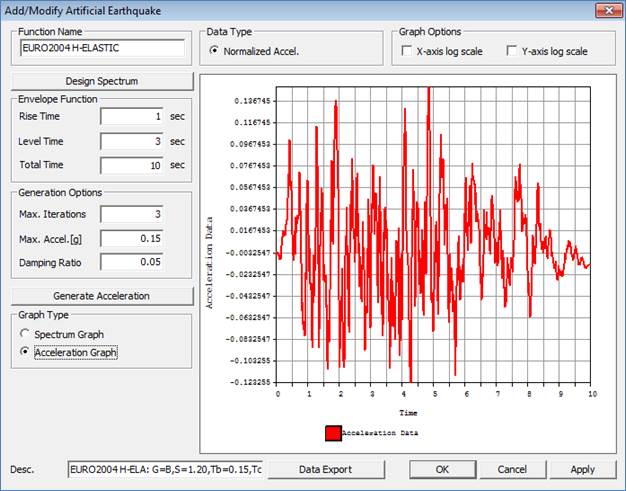This screenshot has width=626, height=491.
Task: Click the Rise Time input field
Action: coord(131,117)
